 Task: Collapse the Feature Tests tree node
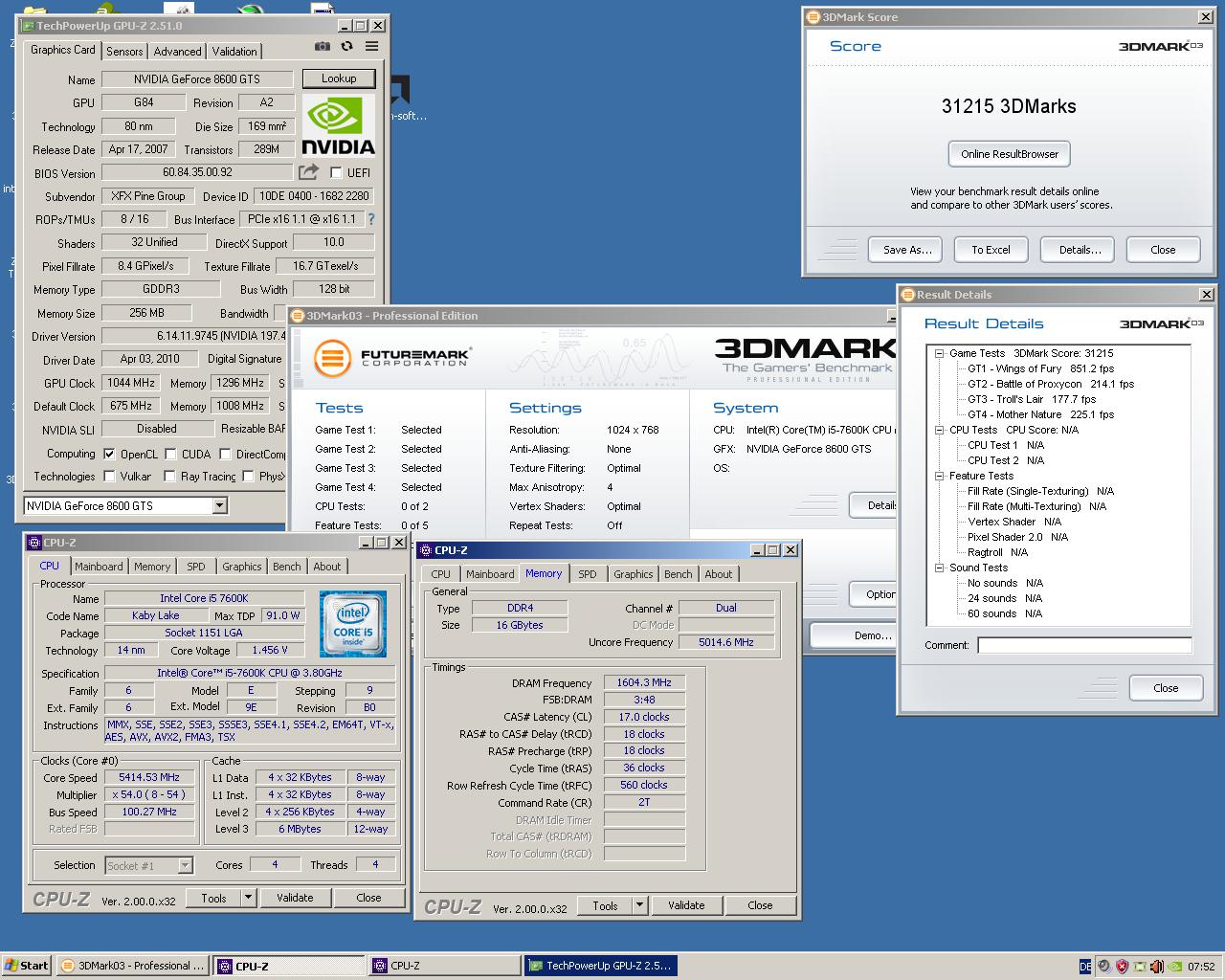[939, 476]
